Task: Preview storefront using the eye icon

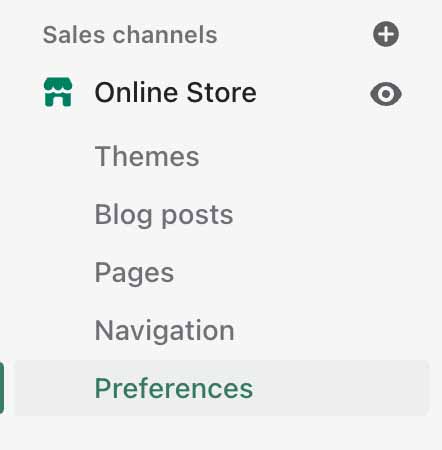Action: 386,94
